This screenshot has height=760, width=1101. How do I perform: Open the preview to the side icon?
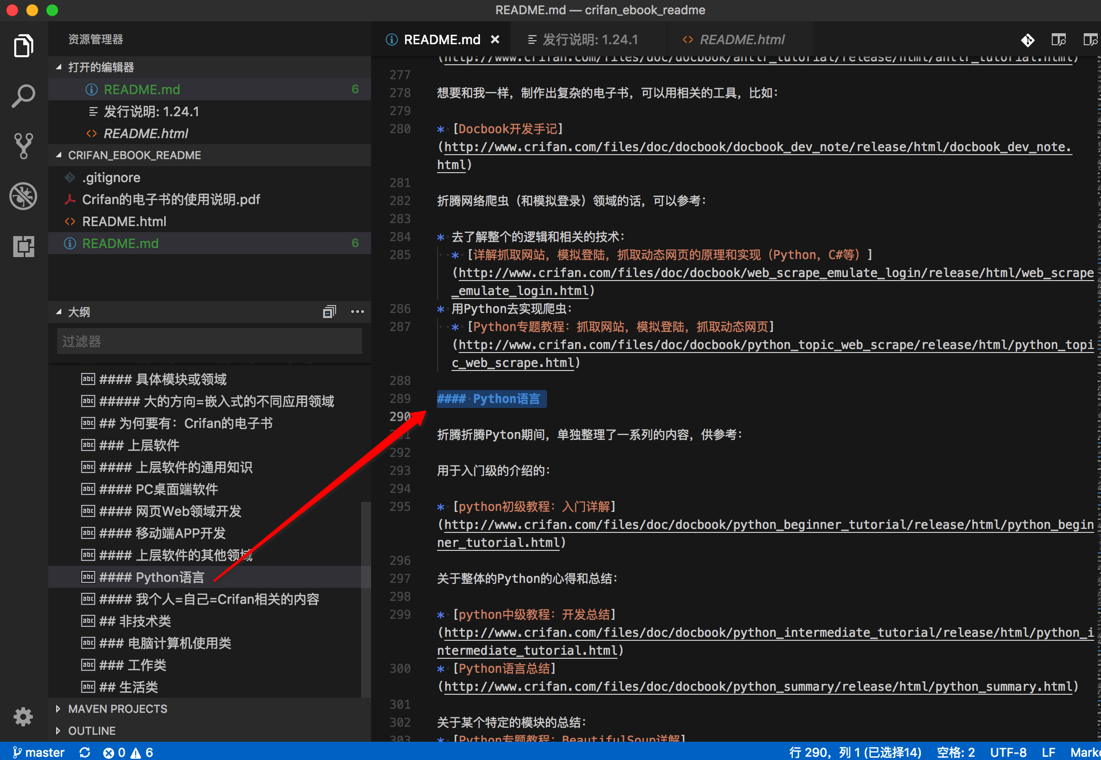(1058, 39)
